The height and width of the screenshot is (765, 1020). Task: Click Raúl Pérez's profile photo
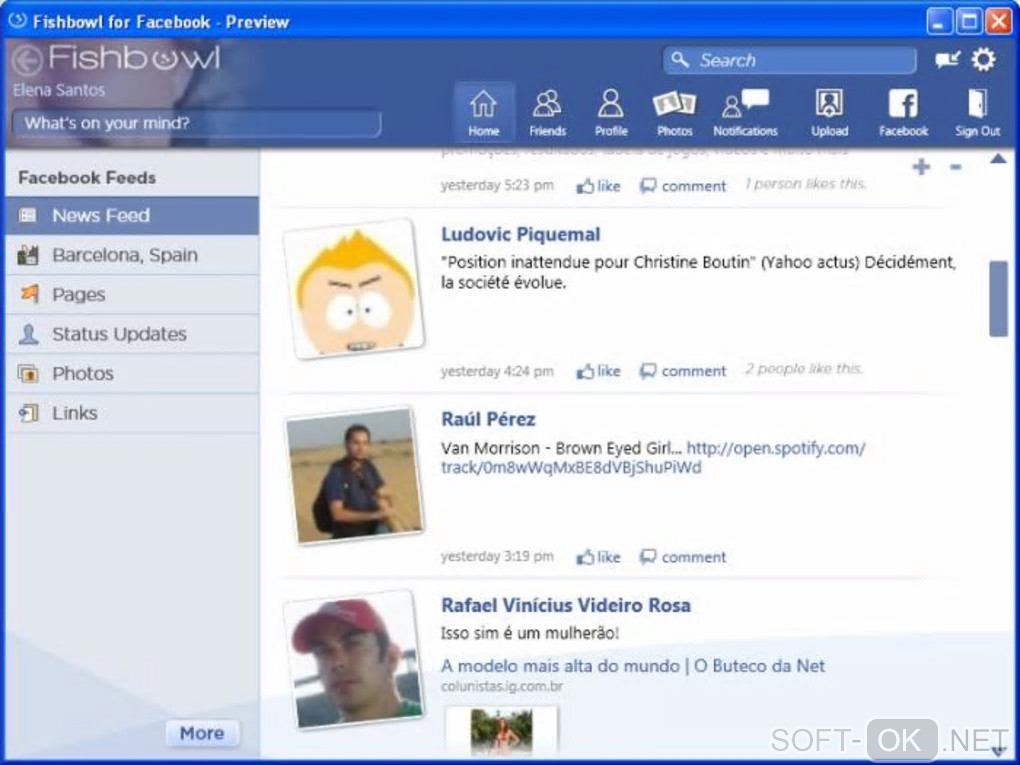click(355, 475)
